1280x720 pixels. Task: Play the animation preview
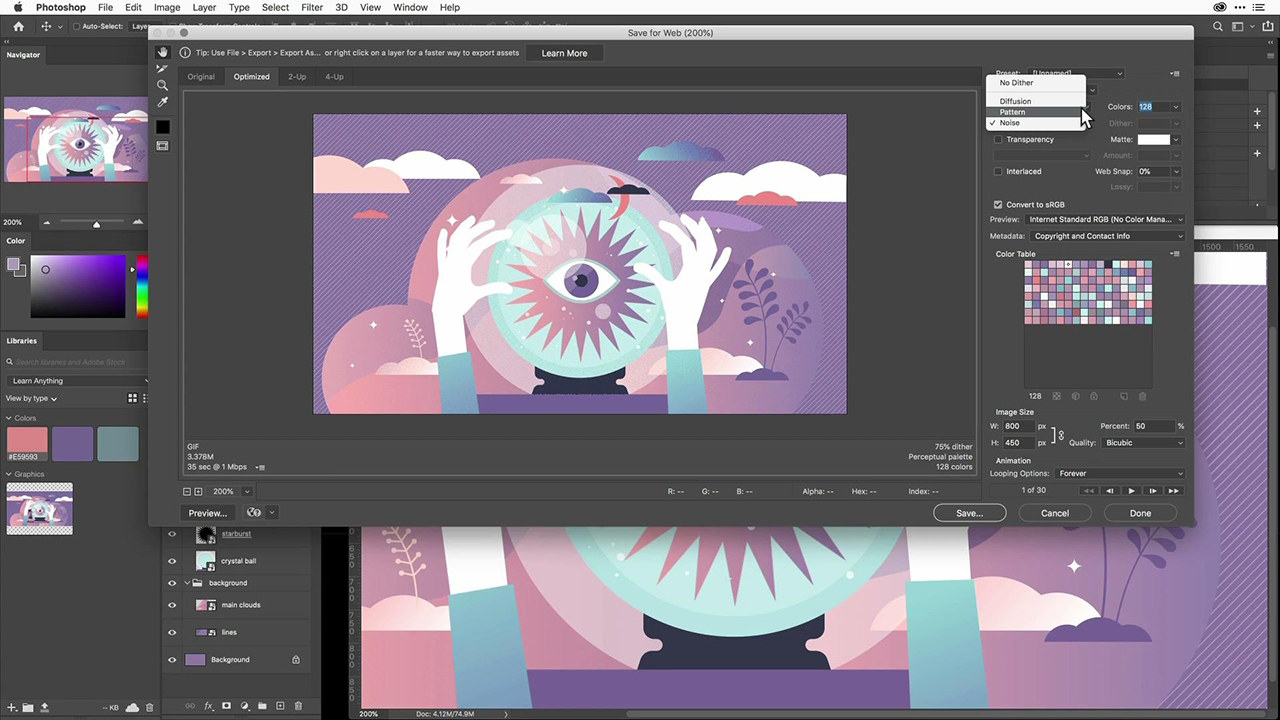click(x=1131, y=491)
